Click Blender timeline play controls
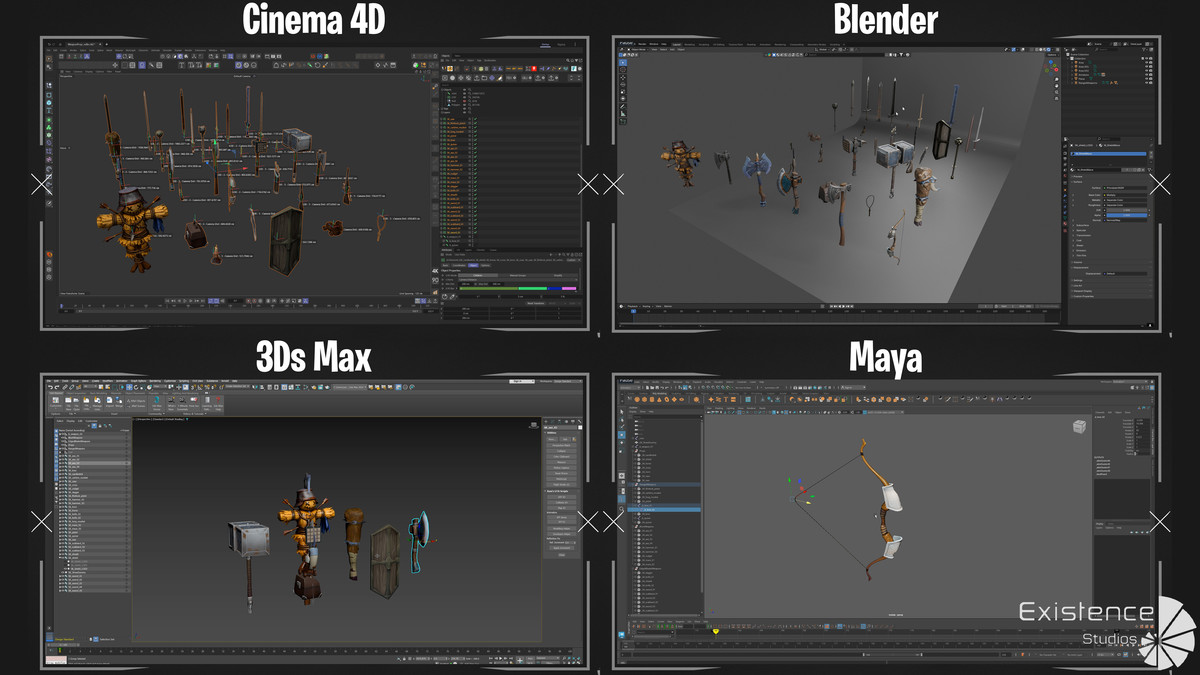 pyautogui.click(x=842, y=306)
